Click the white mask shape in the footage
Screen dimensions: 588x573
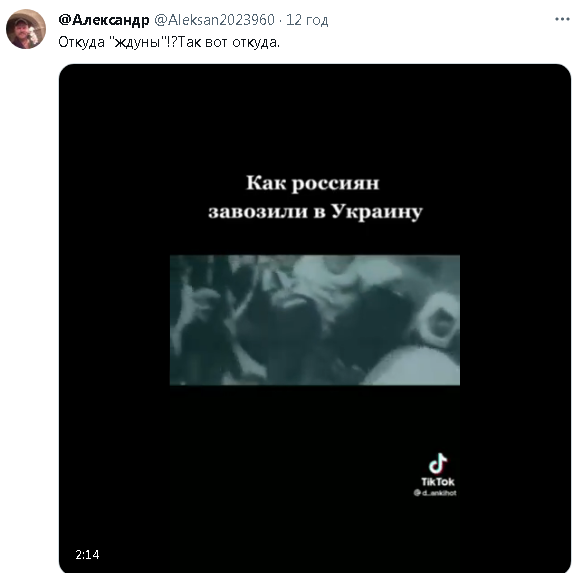437,319
